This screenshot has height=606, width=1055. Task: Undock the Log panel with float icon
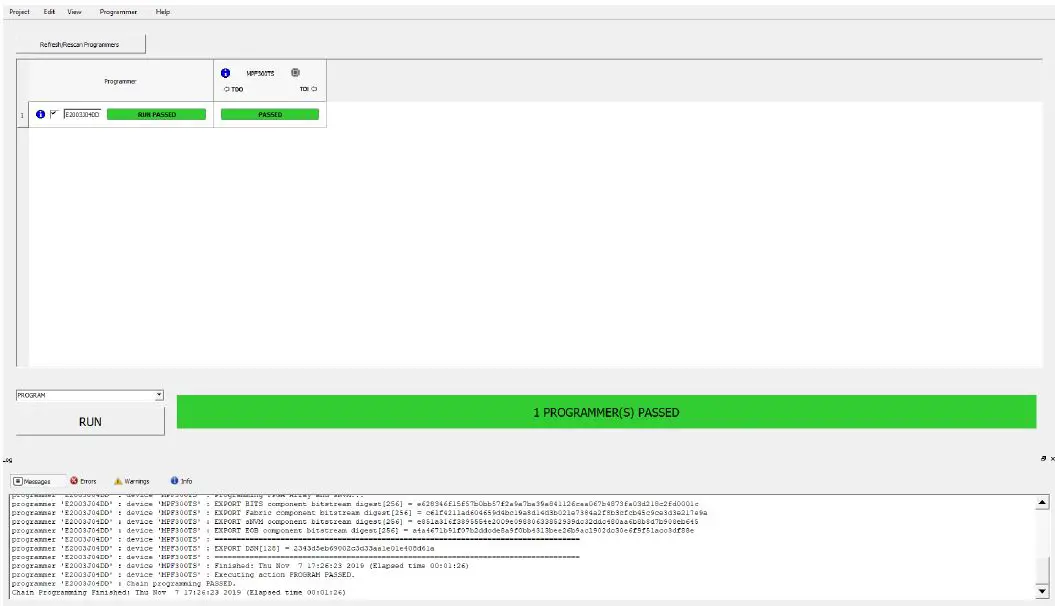[1043, 459]
